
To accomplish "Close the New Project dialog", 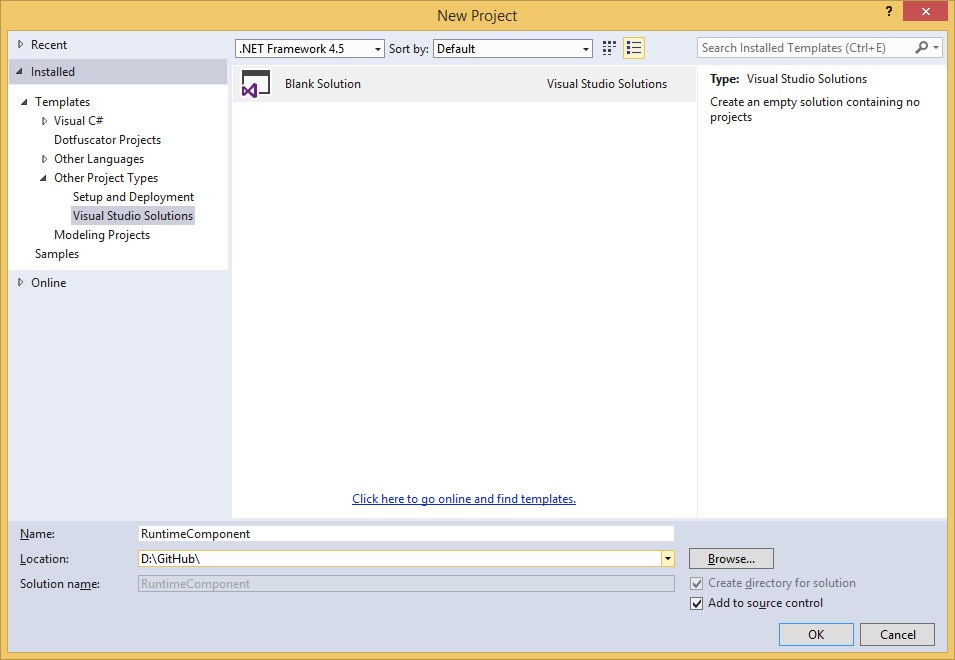I will point(925,12).
